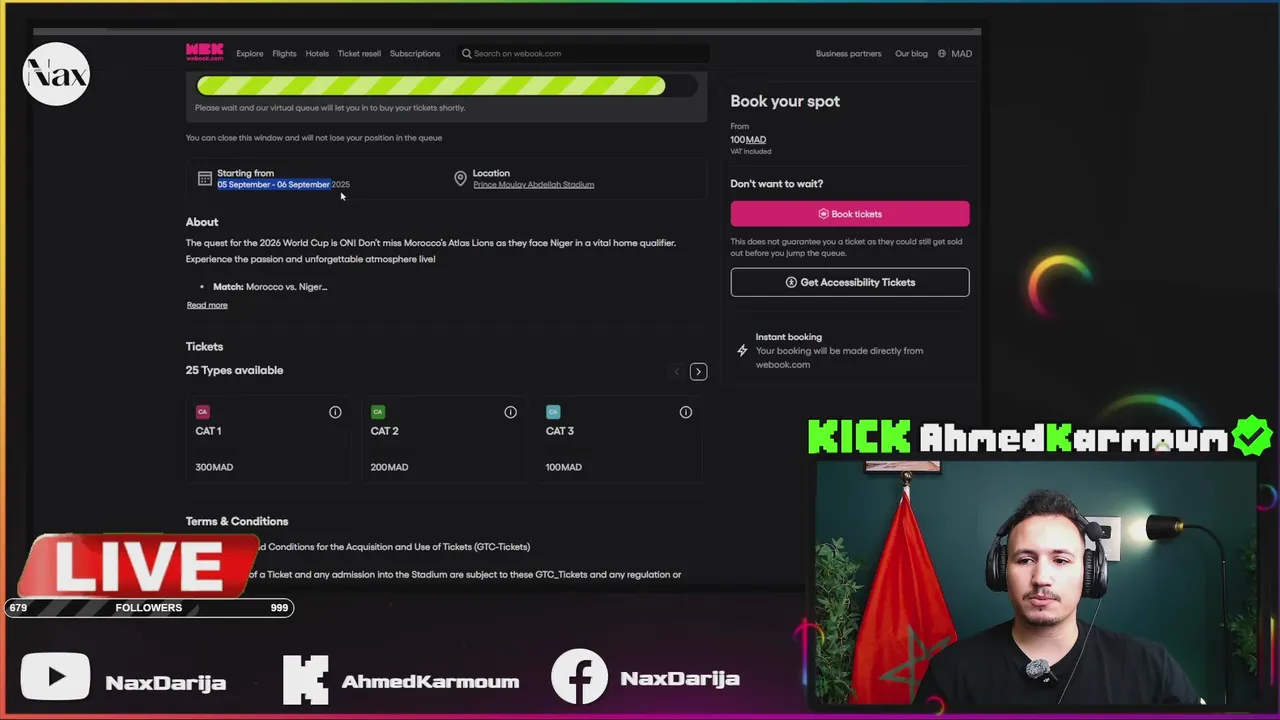
Task: Click the Search on webook.com field
Action: click(582, 54)
